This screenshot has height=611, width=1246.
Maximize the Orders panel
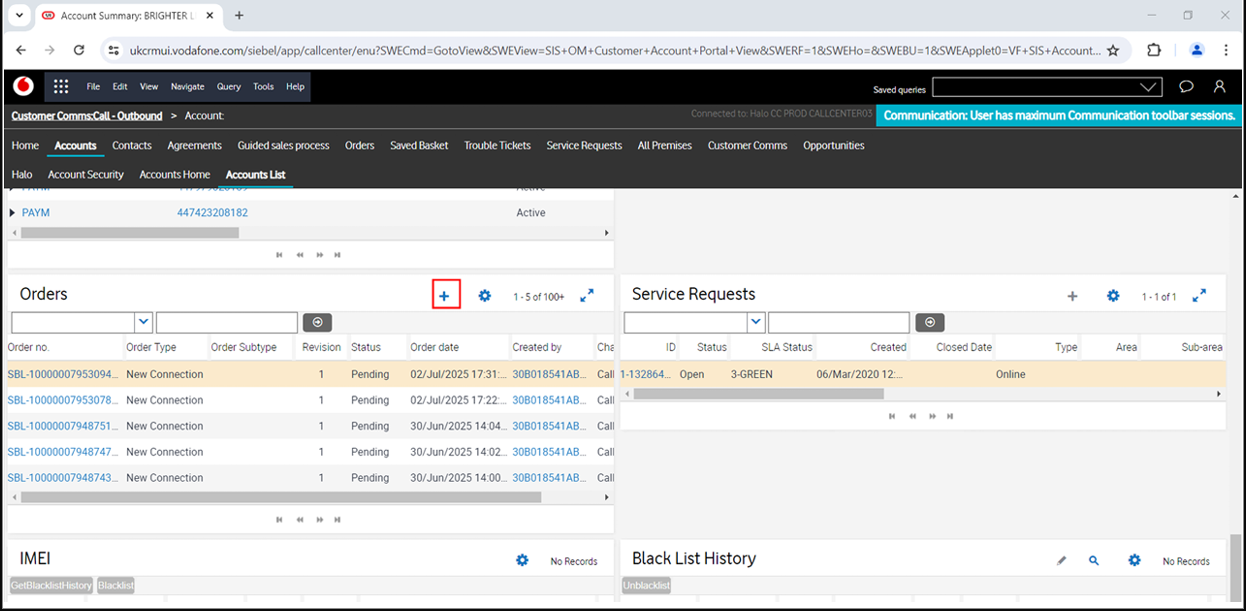point(587,295)
